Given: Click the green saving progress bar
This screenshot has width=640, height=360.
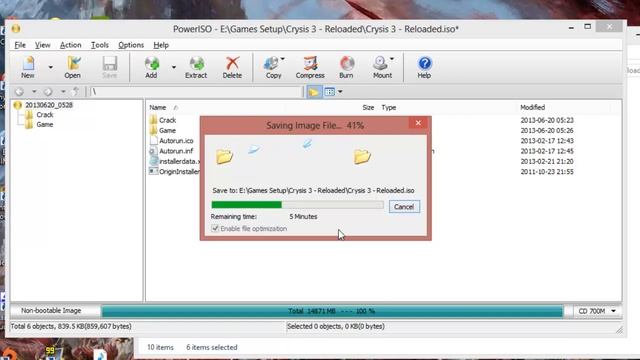Looking at the screenshot, I should click(x=247, y=204).
